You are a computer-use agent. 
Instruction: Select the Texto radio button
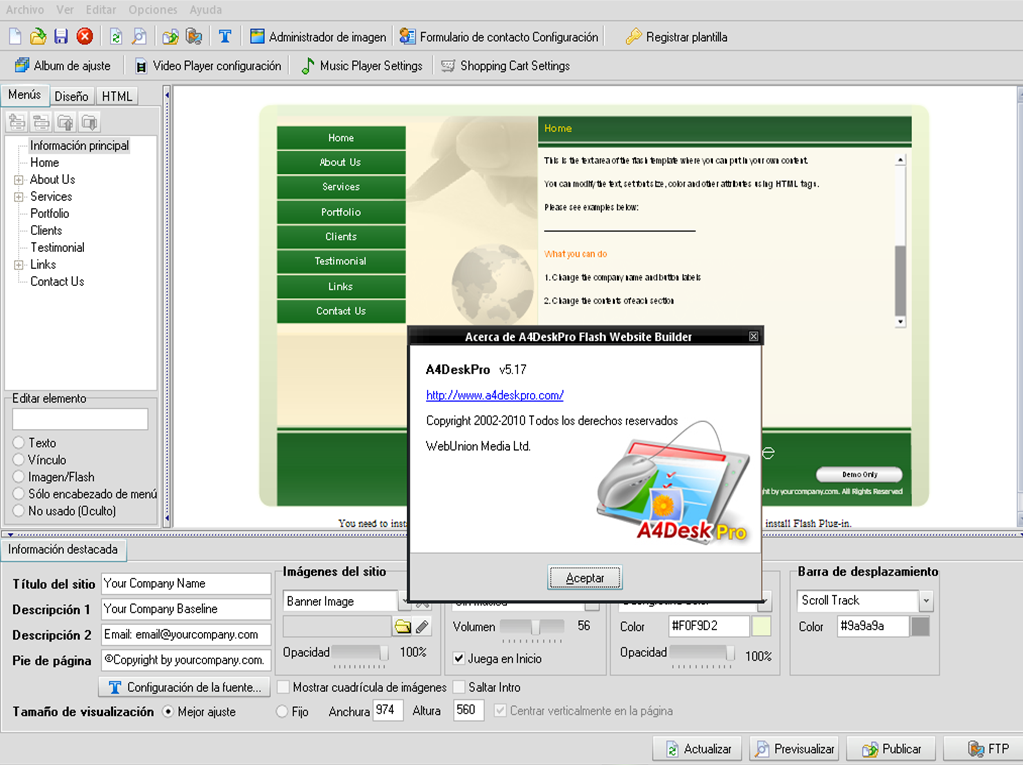coord(19,443)
